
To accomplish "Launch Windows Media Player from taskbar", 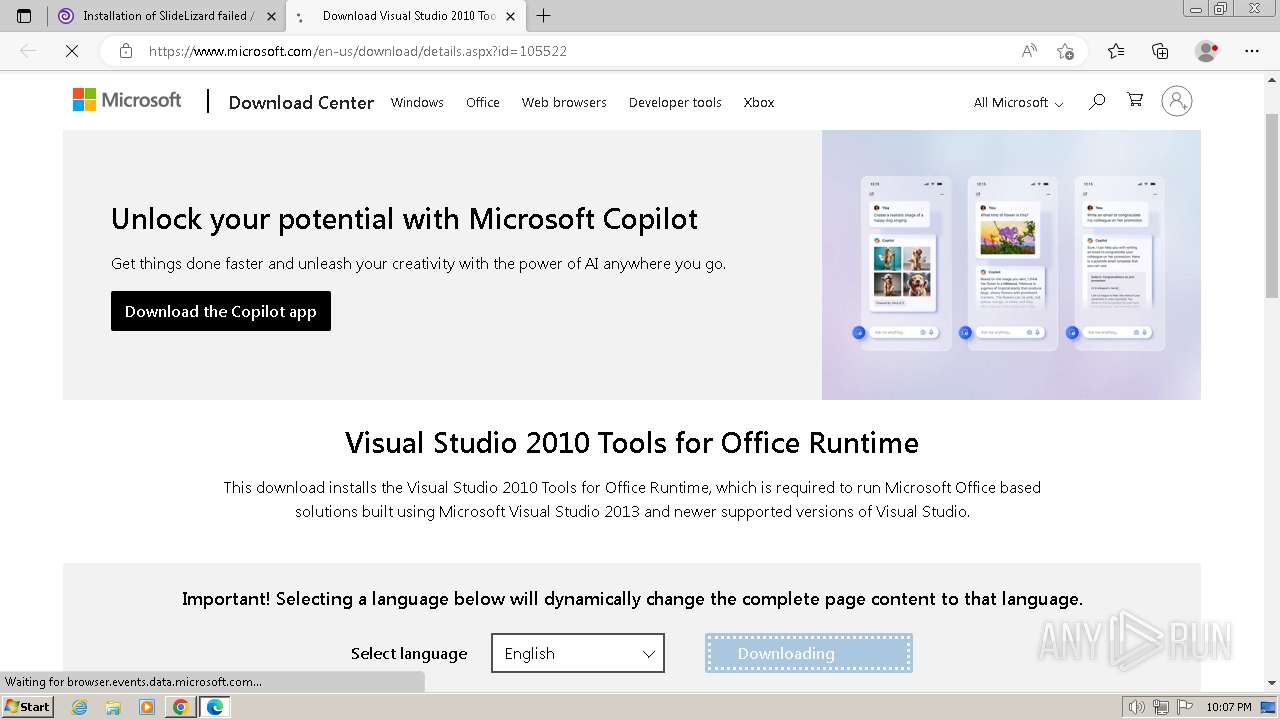I will [x=147, y=707].
